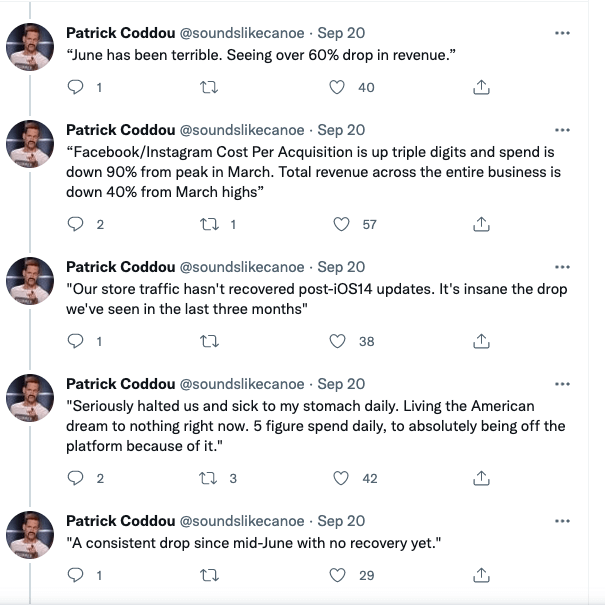Like the tweet about 60% revenue drop
This screenshot has width=605, height=605.
[x=338, y=88]
